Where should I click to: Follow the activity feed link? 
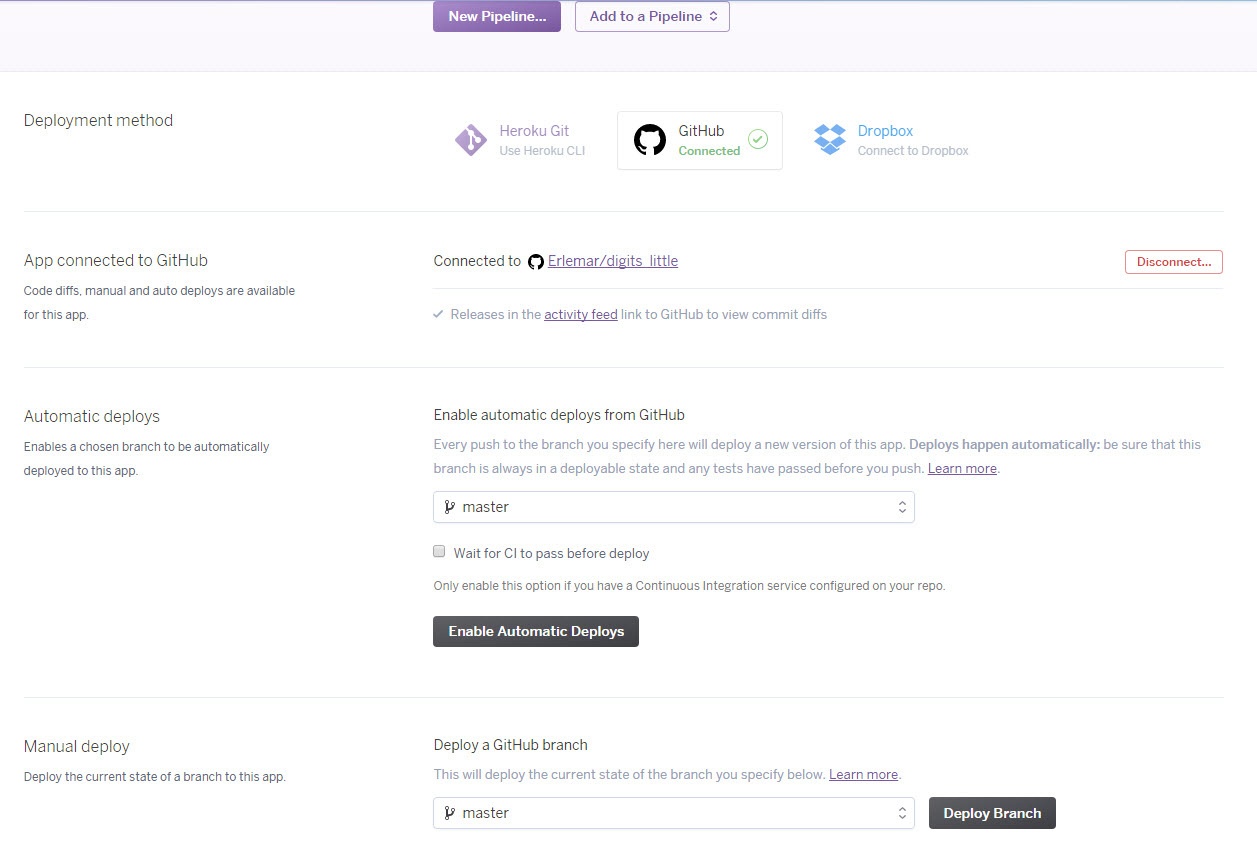pyautogui.click(x=580, y=314)
